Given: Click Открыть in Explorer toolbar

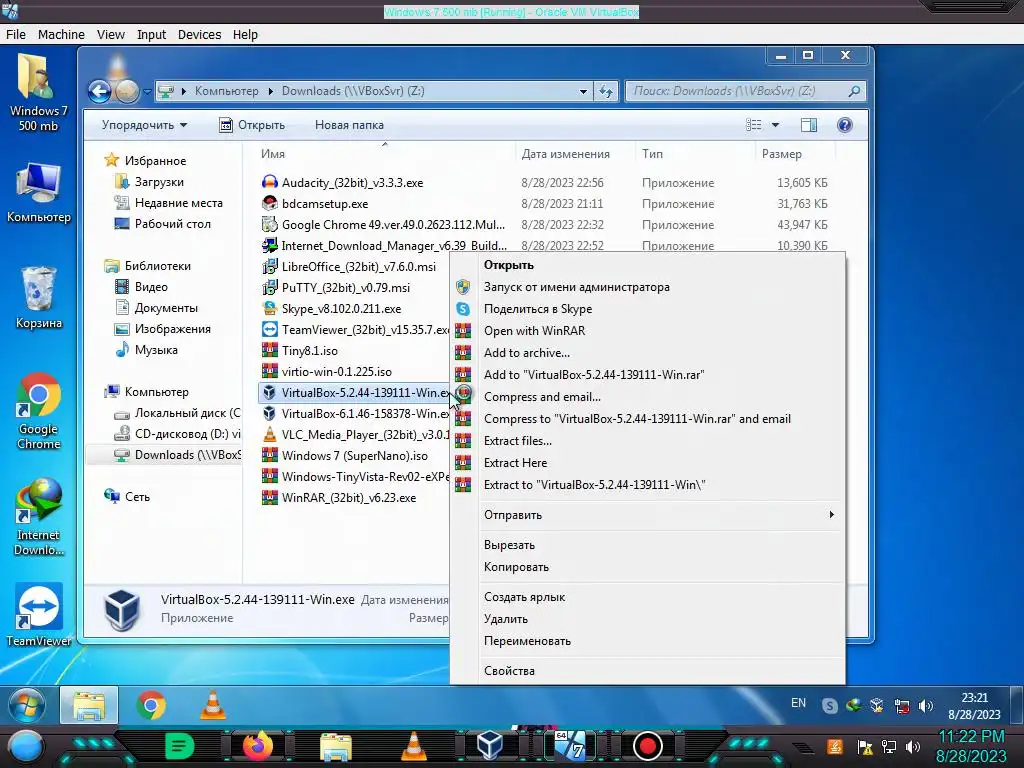Looking at the screenshot, I should pyautogui.click(x=252, y=125).
